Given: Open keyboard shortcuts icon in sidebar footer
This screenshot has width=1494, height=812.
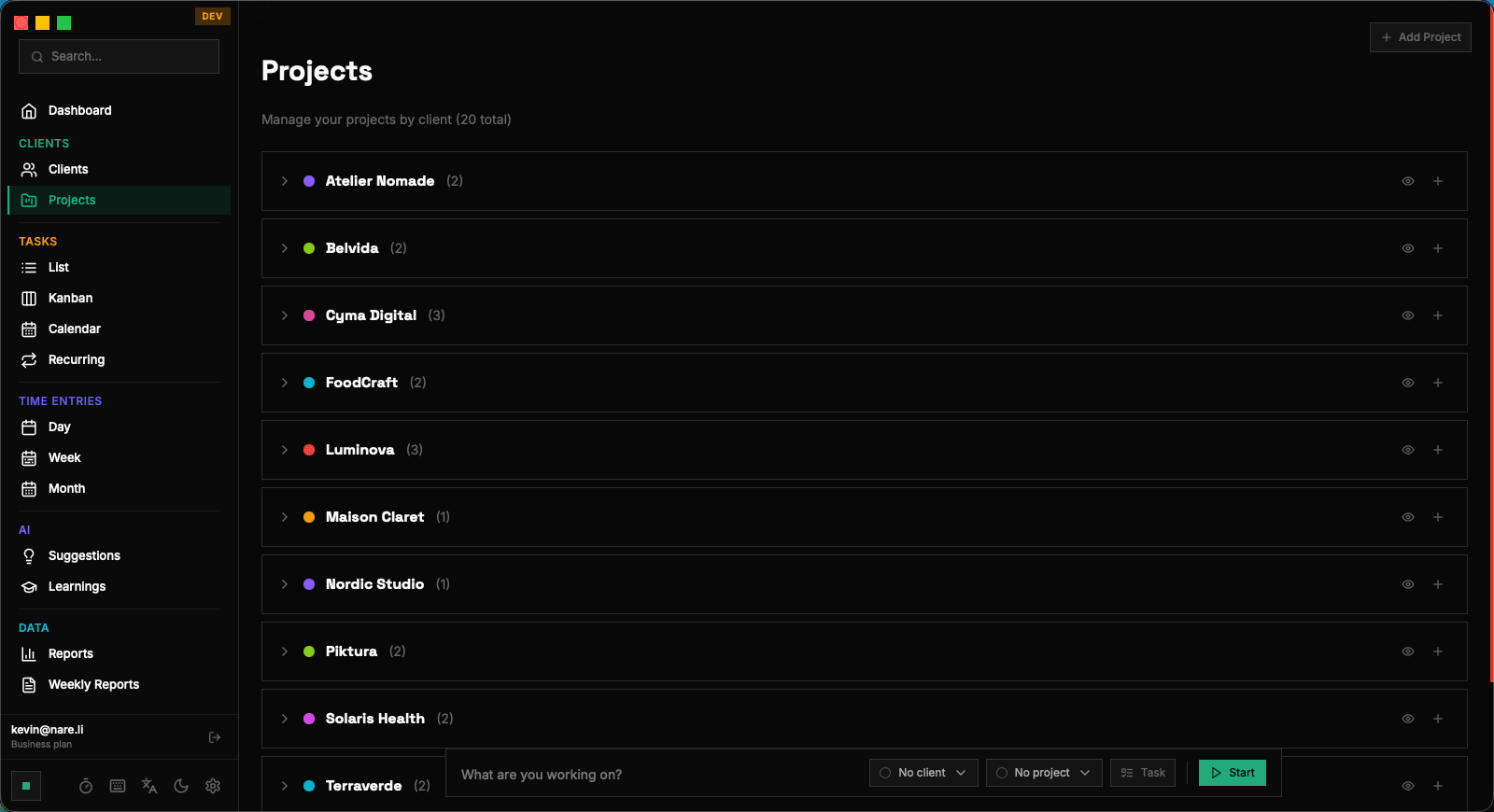Looking at the screenshot, I should [x=118, y=786].
